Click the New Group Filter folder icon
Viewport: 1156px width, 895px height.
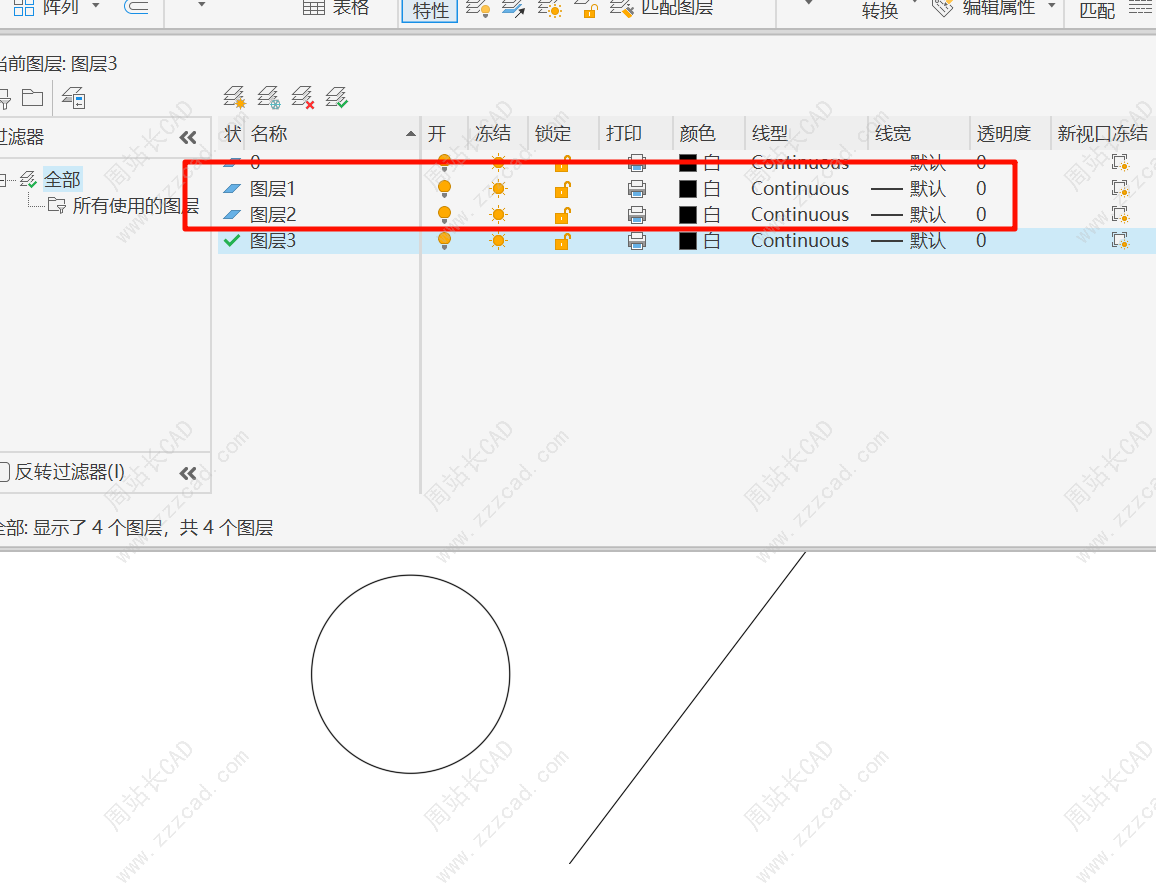point(33,98)
